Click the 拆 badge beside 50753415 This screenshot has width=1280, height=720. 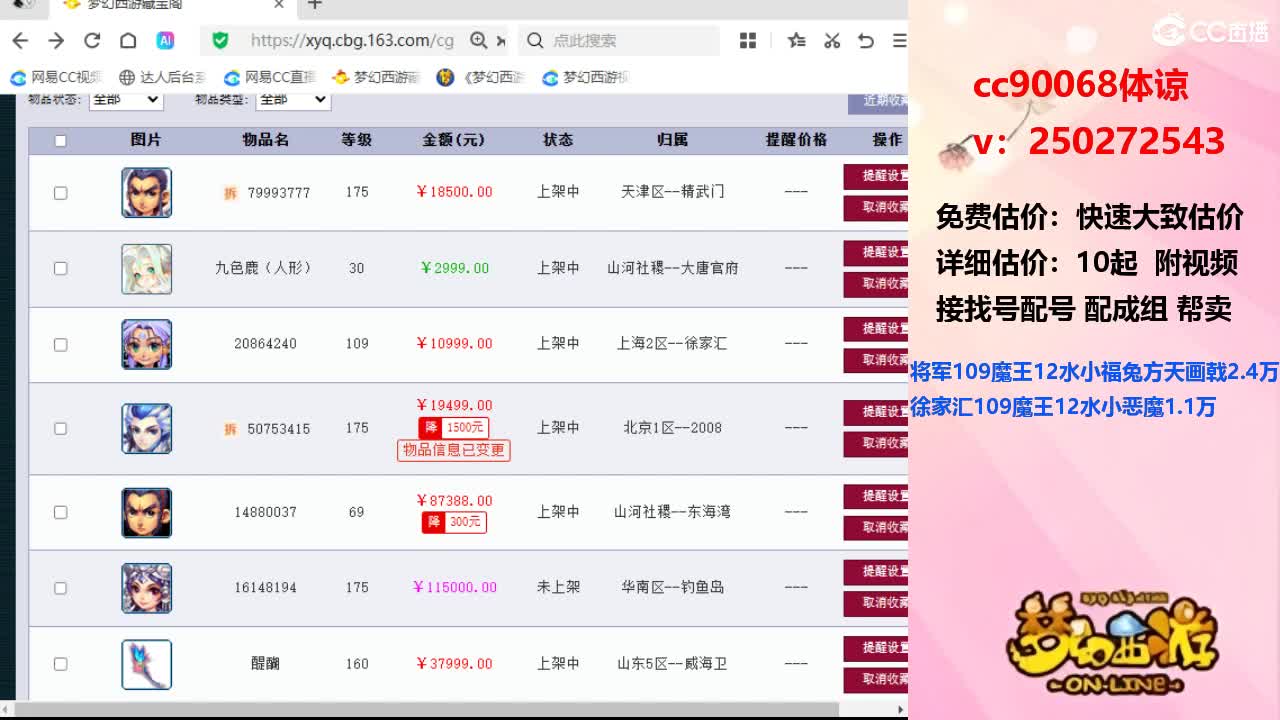[230, 429]
